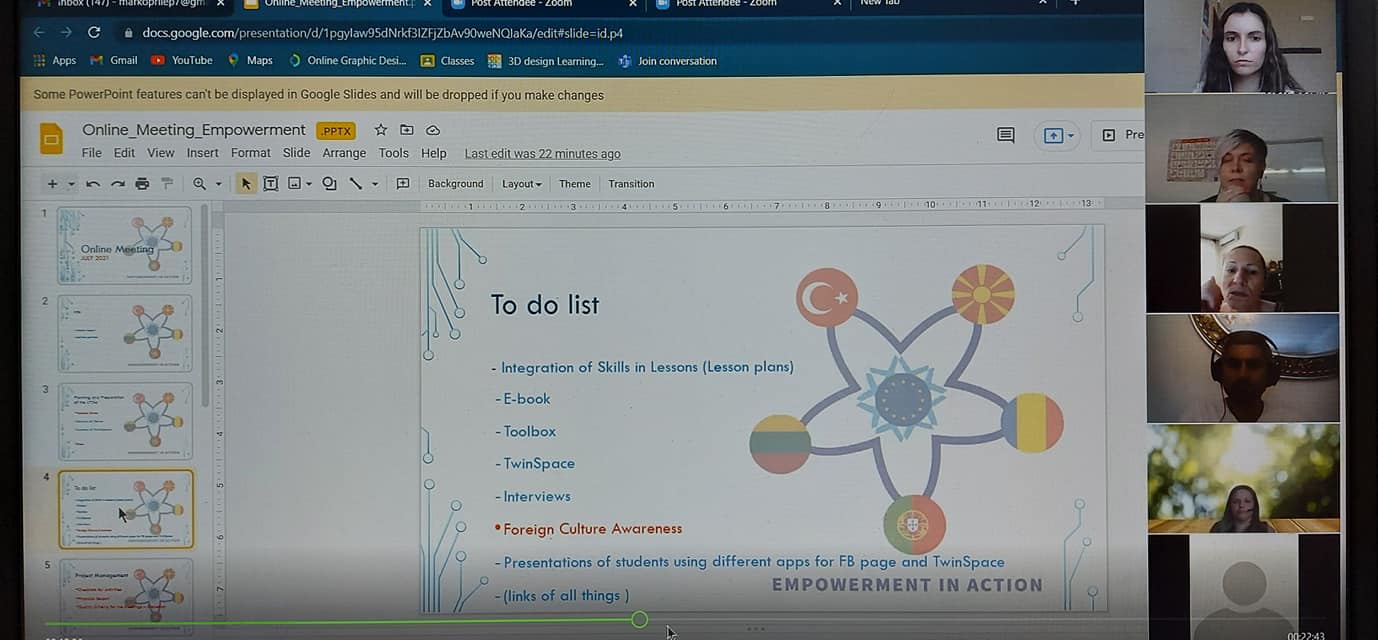Open the Format menu
The image size is (1378, 640).
[250, 153]
